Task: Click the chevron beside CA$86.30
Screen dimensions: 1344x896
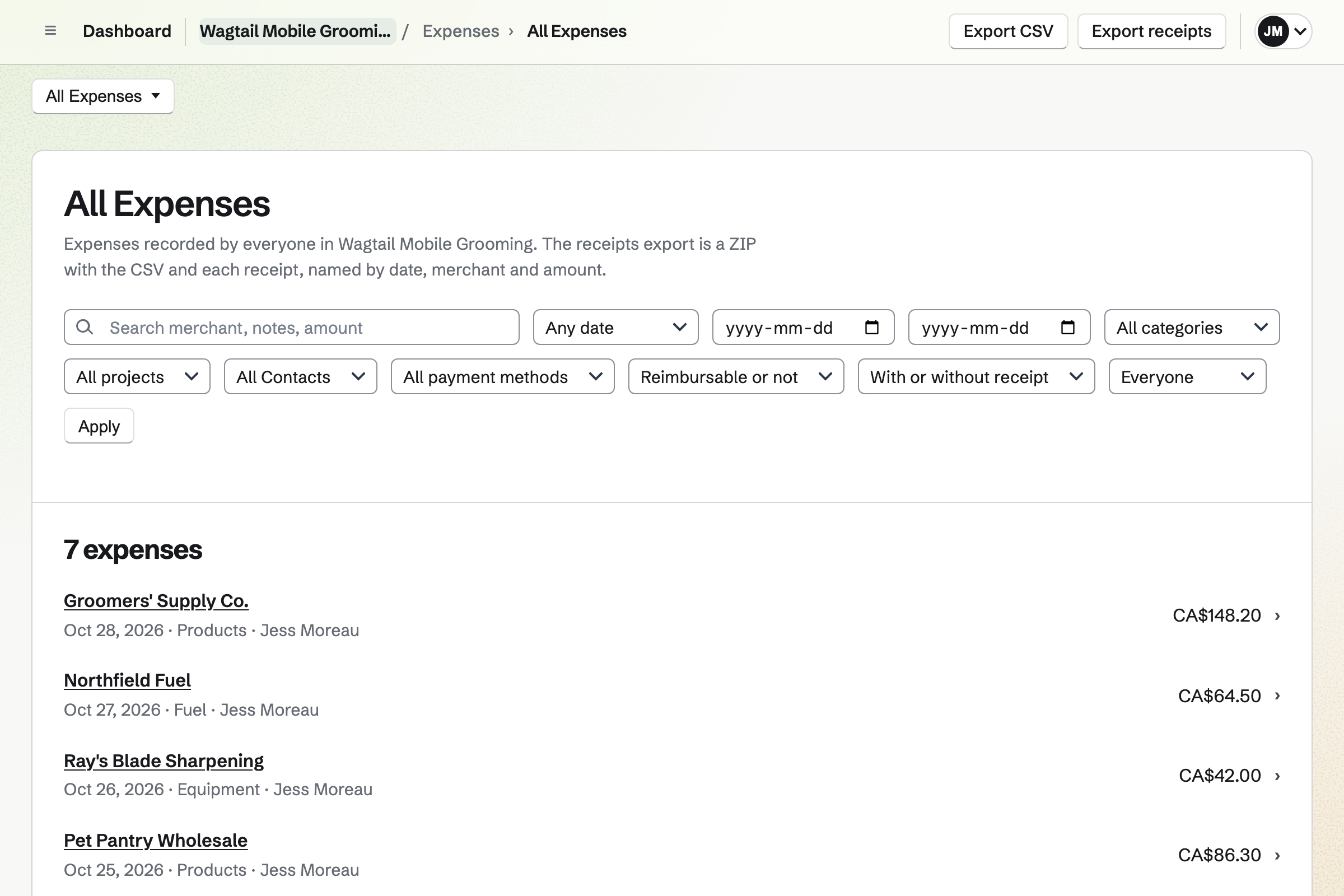Action: (1277, 856)
